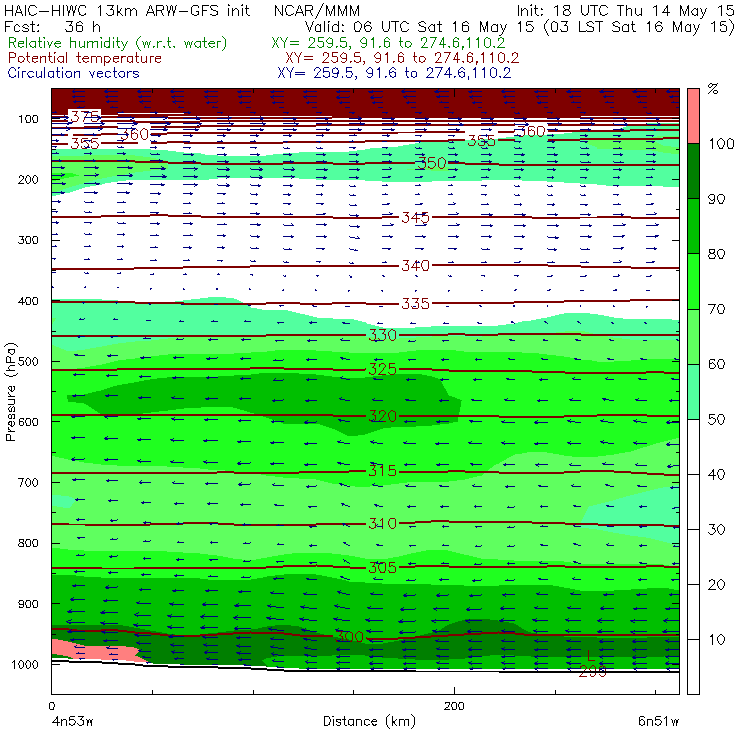Viewport: 740px width, 740px height.
Task: Click the '%' unit label above colorbar
Action: tap(713, 89)
